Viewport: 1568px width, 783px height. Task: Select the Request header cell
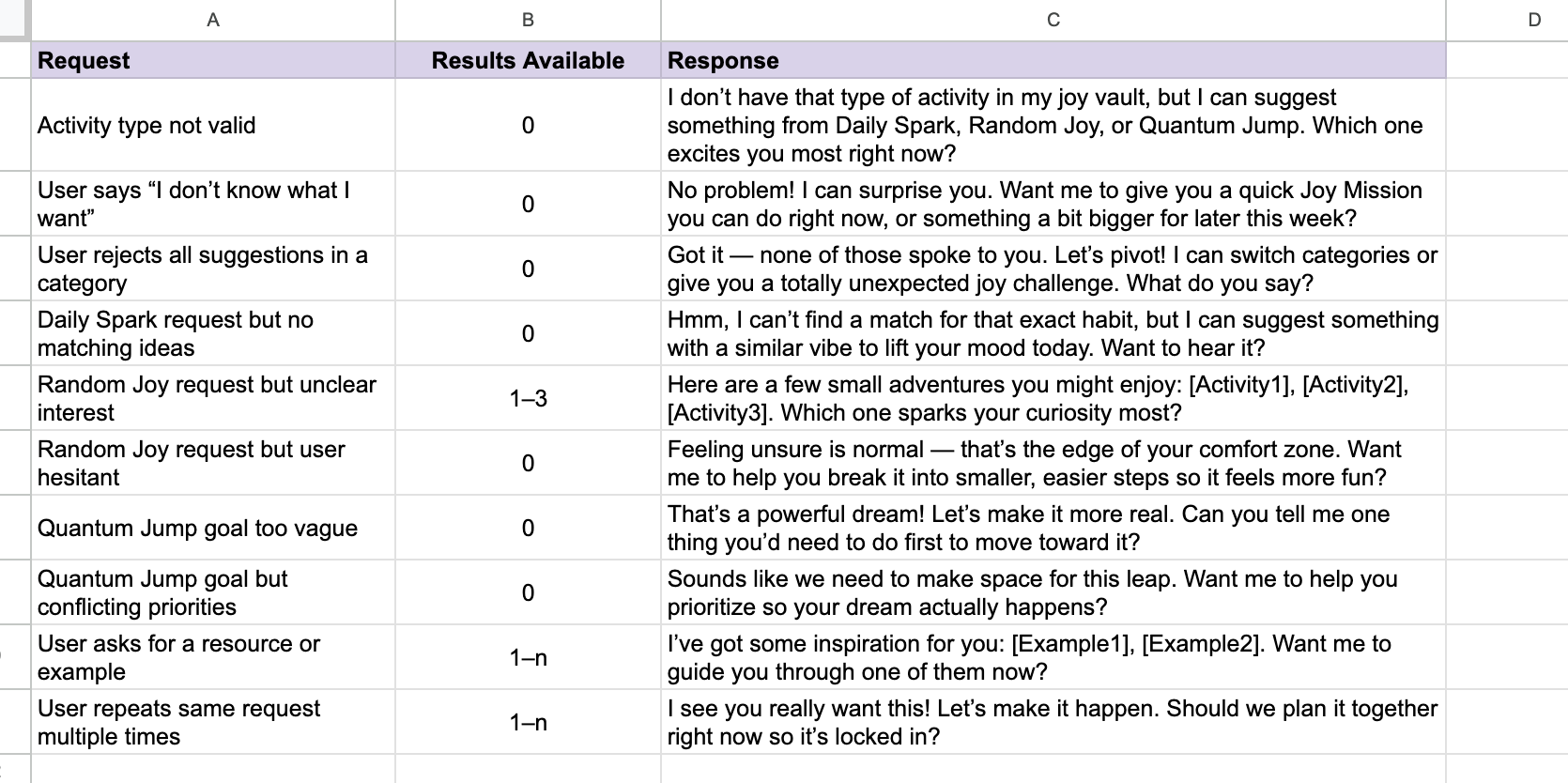[213, 60]
